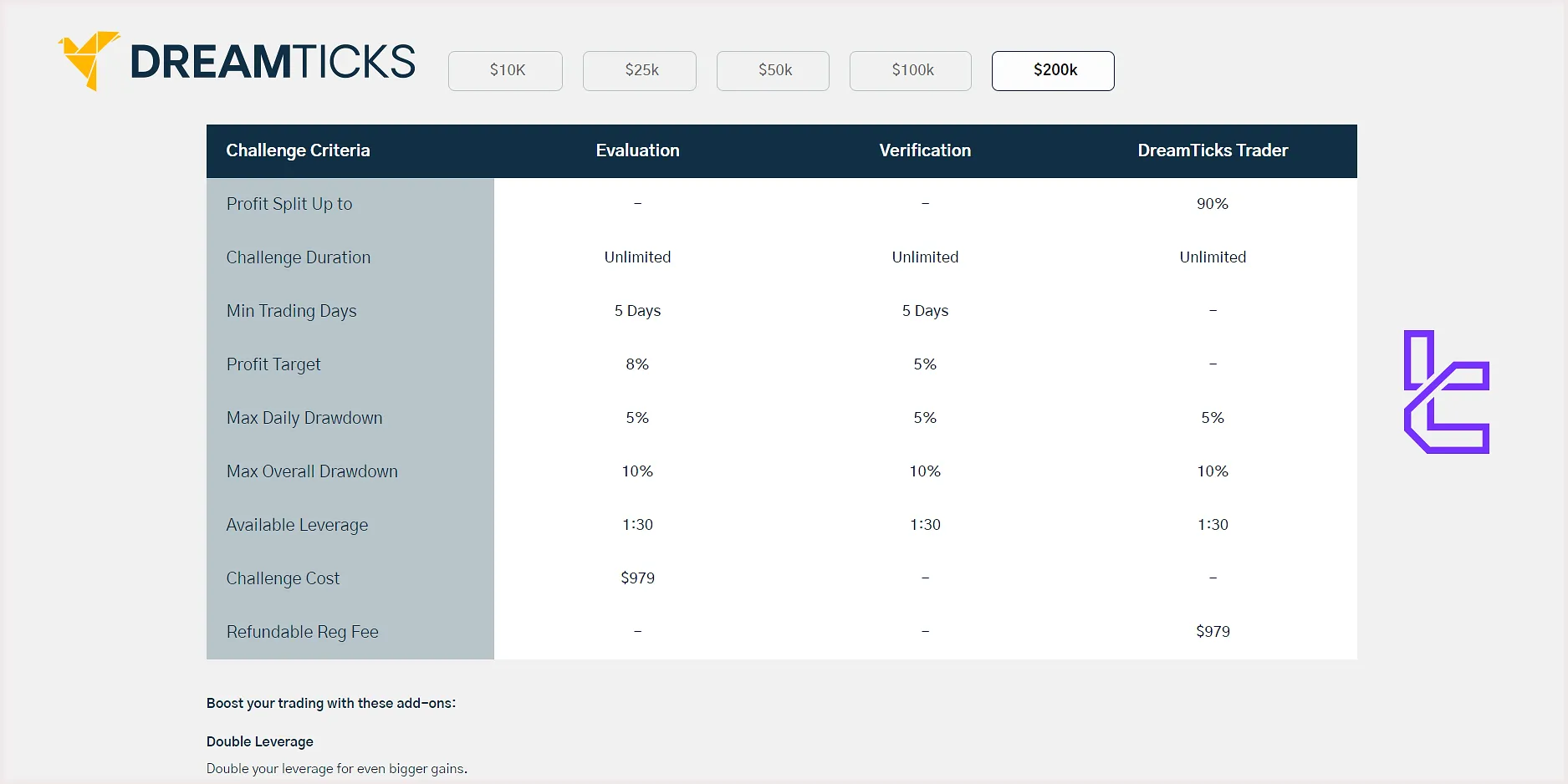This screenshot has width=1568, height=784.
Task: Click Unlimited under Evaluation
Action: [x=637, y=257]
